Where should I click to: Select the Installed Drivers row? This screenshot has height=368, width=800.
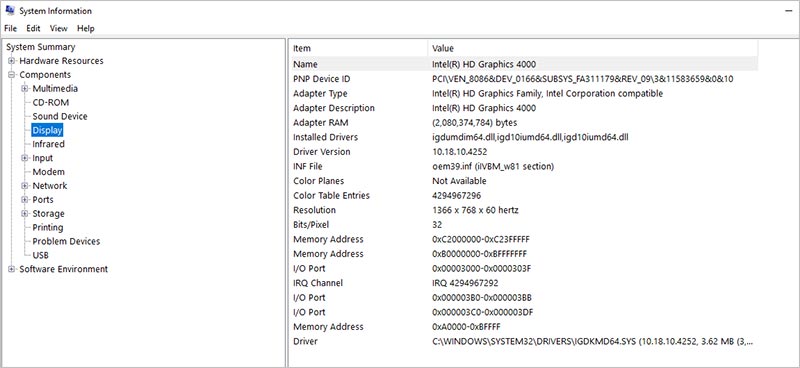click(524, 137)
